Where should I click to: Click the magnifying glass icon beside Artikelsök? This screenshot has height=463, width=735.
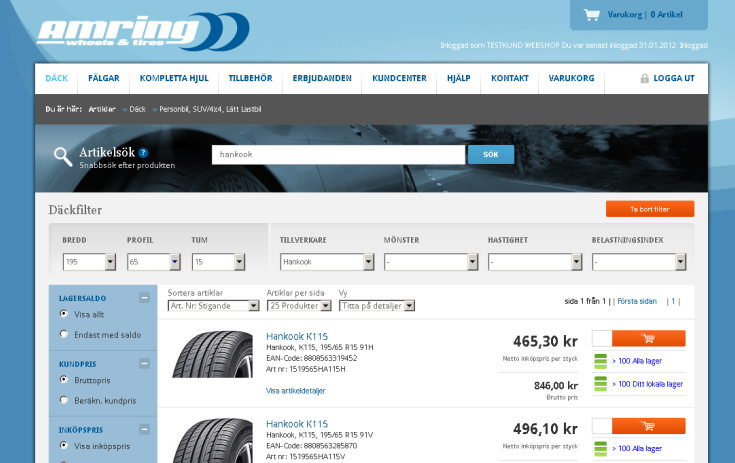tap(63, 157)
